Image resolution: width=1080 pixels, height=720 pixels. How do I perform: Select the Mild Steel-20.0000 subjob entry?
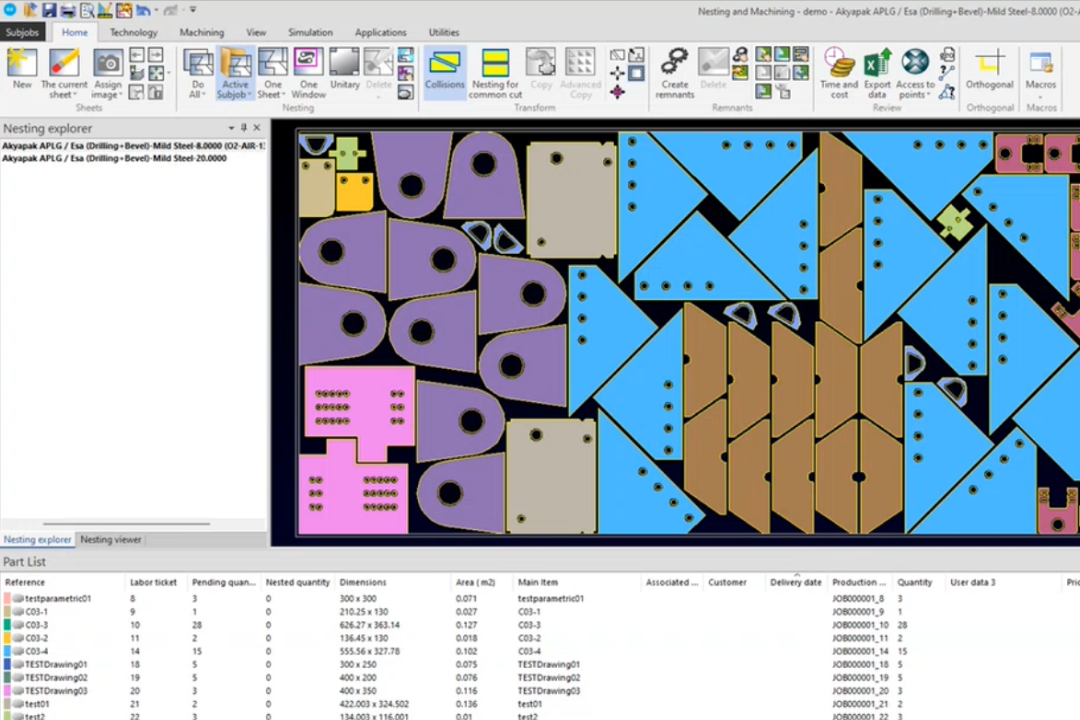(114, 158)
